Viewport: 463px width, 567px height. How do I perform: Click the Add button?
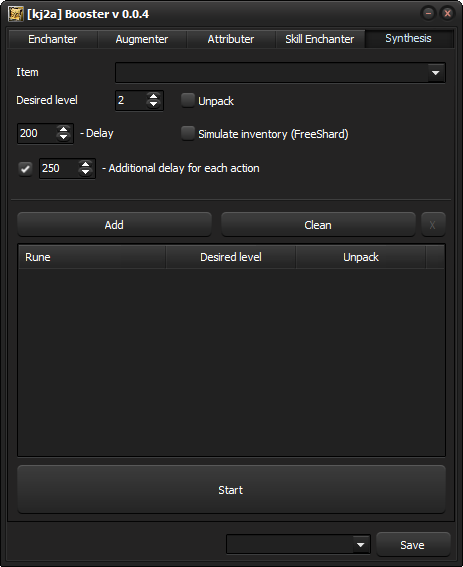(x=114, y=225)
